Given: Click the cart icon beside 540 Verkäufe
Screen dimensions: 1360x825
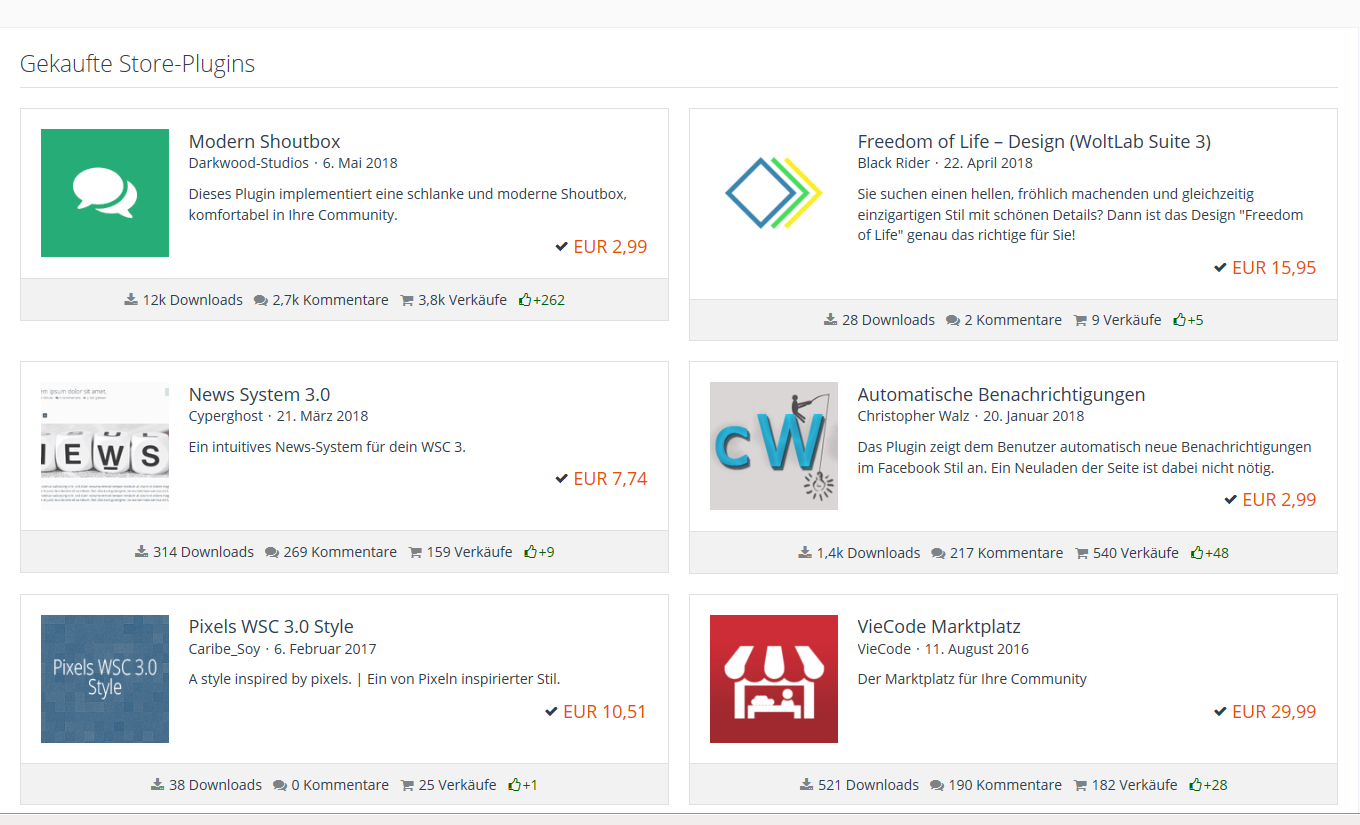Looking at the screenshot, I should click(1082, 553).
